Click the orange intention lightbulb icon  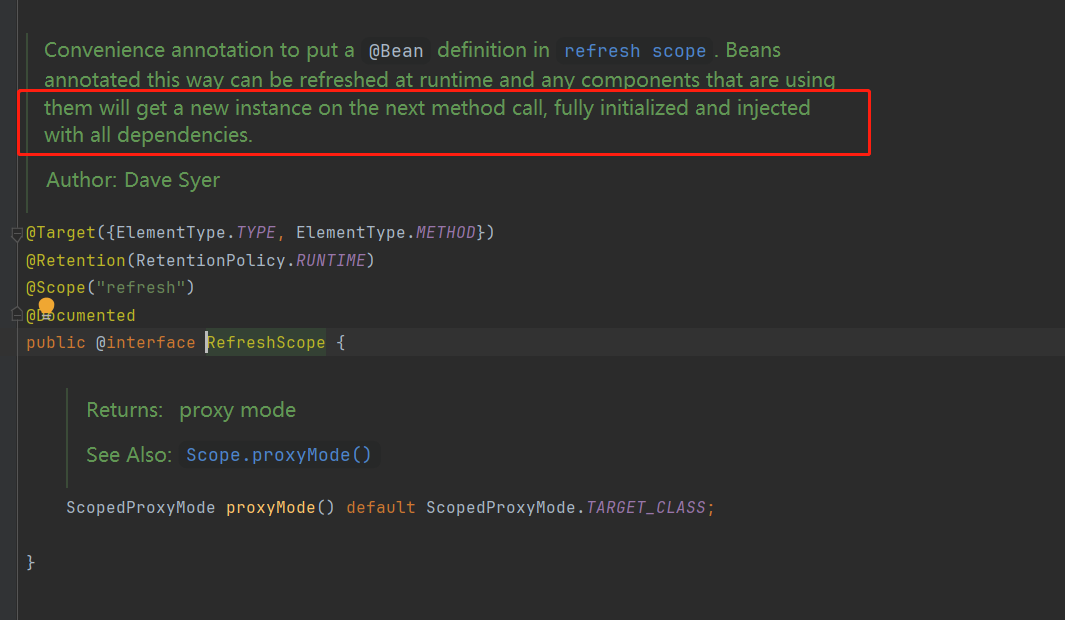pos(46,307)
